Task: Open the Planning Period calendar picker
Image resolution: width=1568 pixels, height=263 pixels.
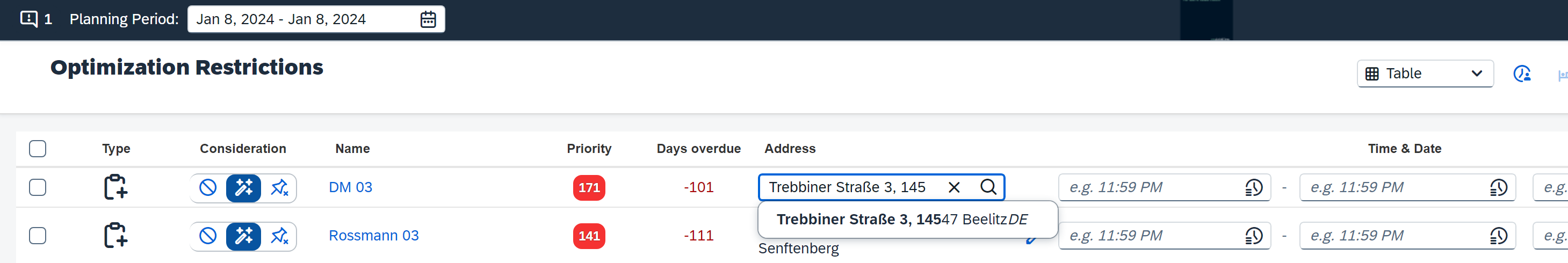Action: point(428,19)
